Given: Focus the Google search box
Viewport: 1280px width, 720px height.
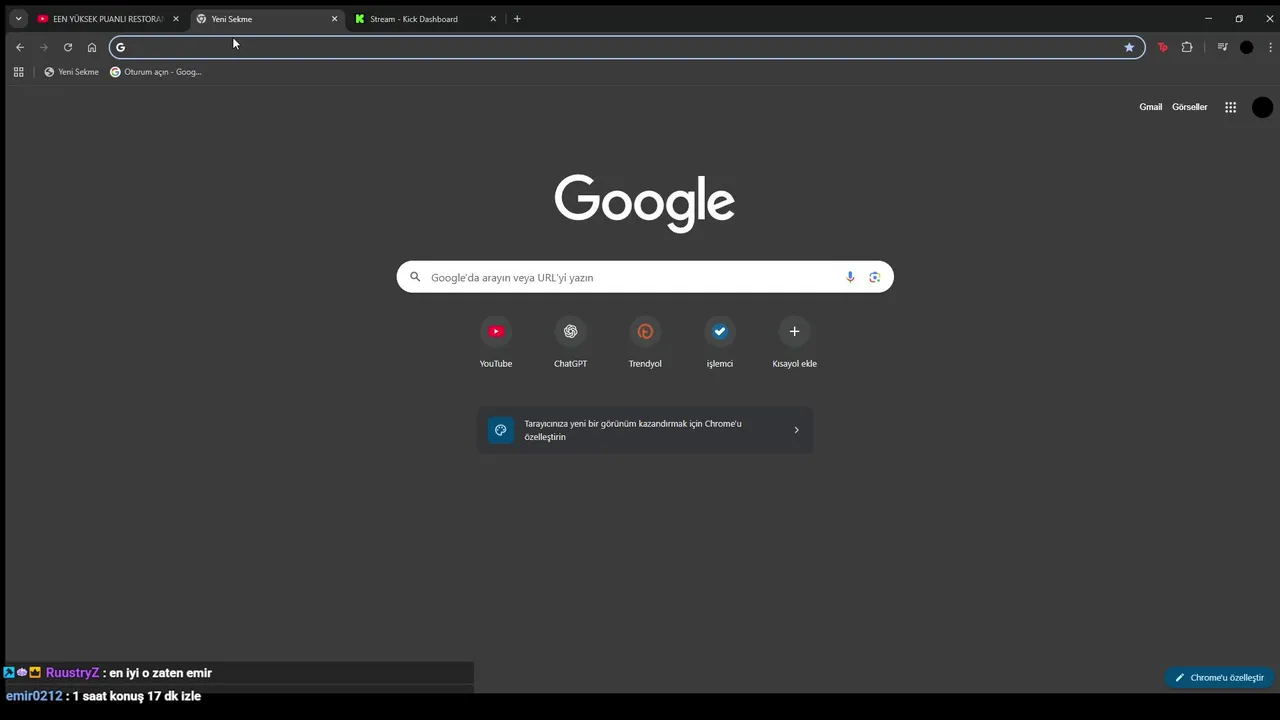Looking at the screenshot, I should (x=645, y=277).
